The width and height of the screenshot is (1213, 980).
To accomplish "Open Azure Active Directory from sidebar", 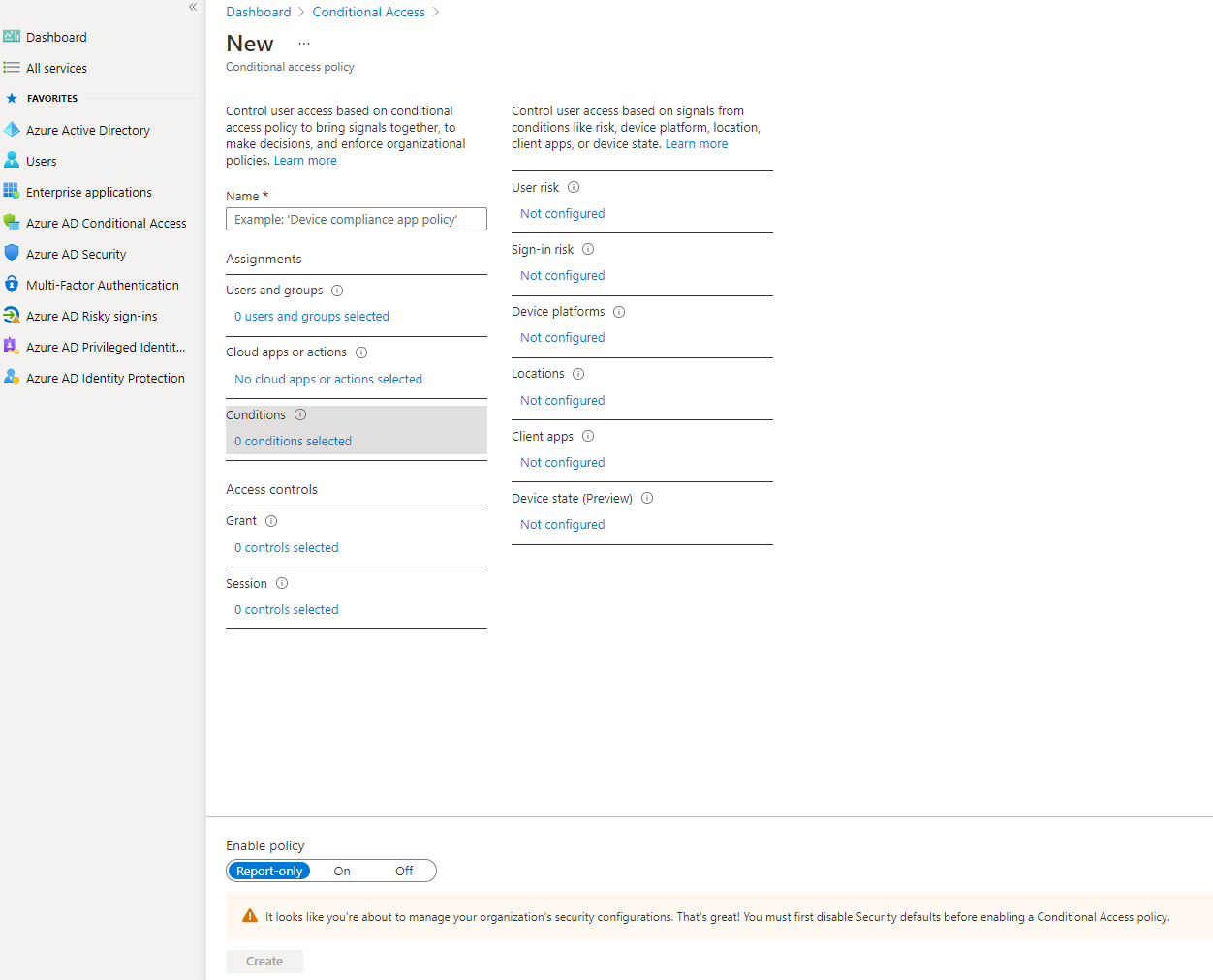I will (87, 129).
